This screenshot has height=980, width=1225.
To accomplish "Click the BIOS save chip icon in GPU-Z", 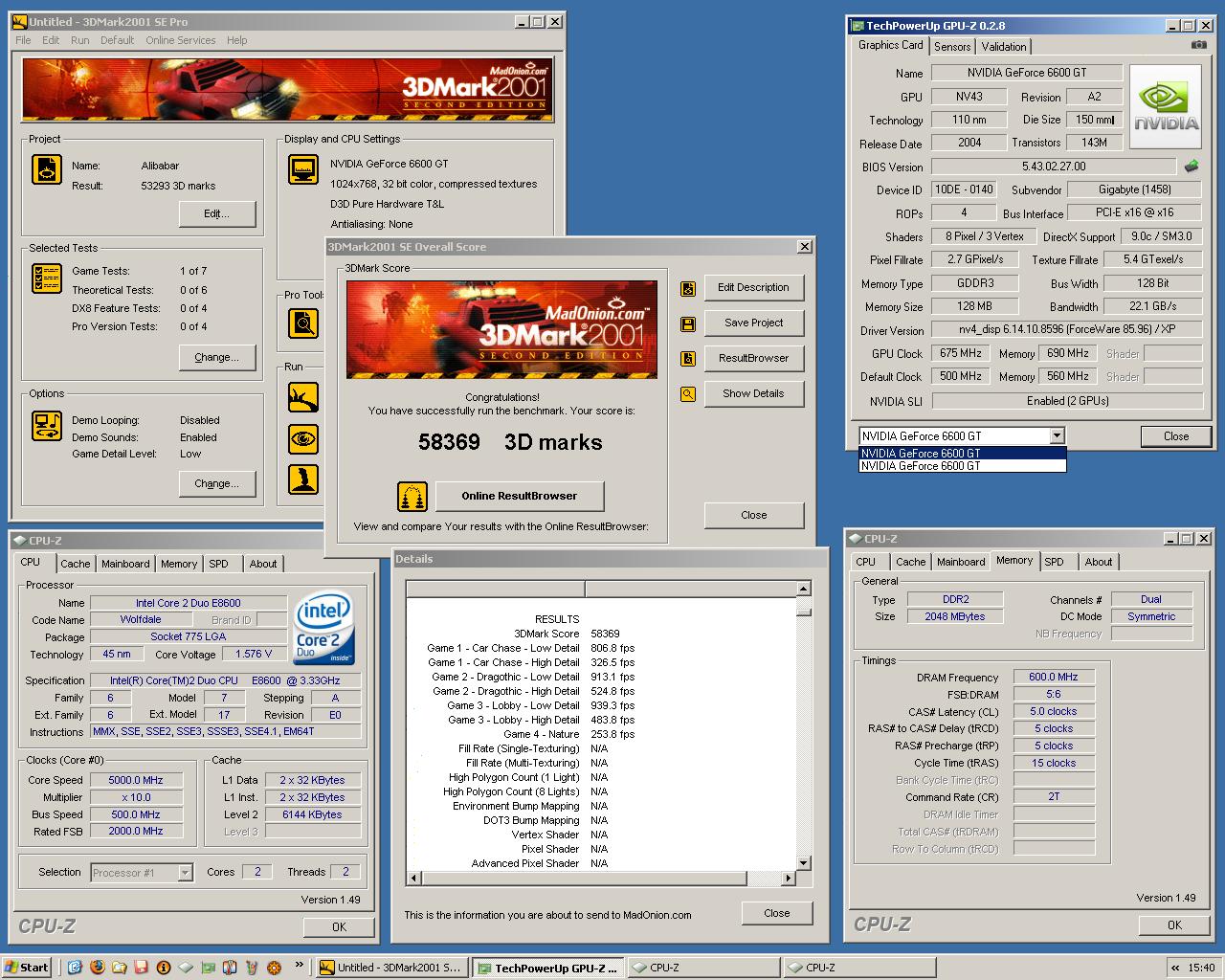I will tap(1192, 166).
